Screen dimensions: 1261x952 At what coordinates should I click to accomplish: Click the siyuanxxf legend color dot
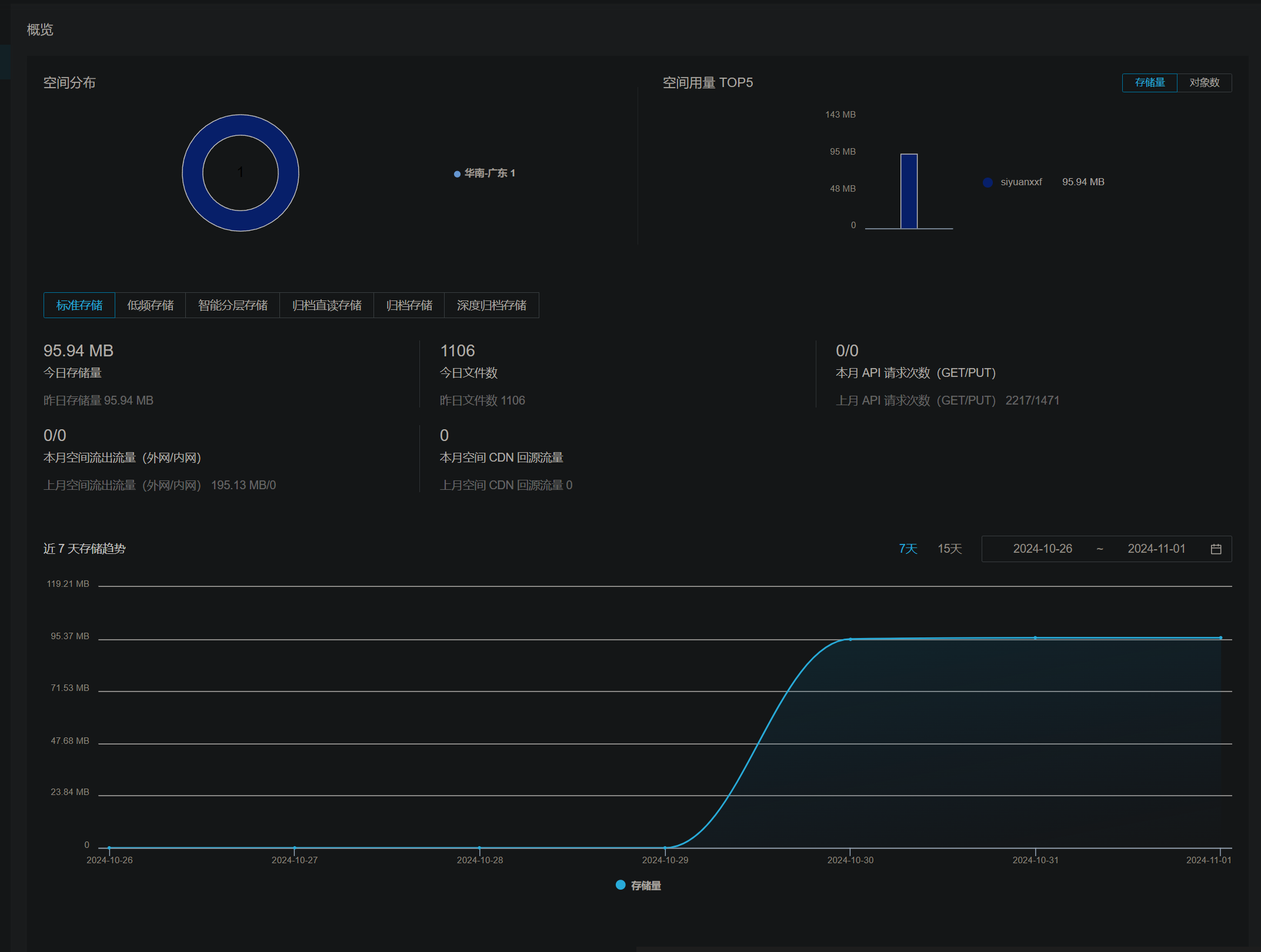988,182
